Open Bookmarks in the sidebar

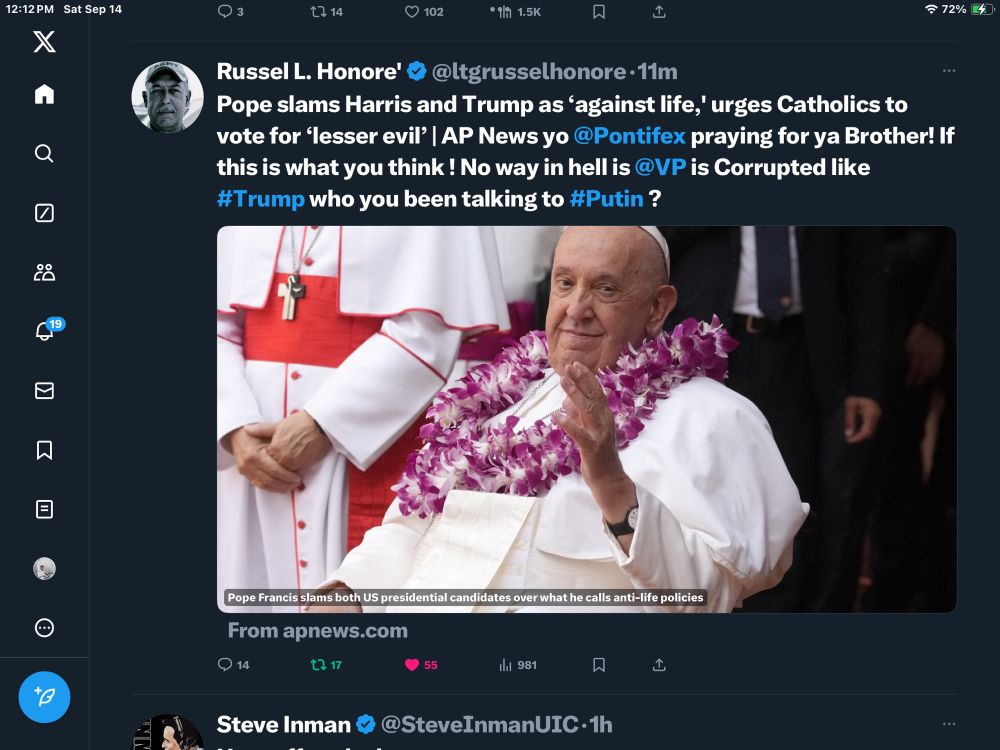point(44,450)
